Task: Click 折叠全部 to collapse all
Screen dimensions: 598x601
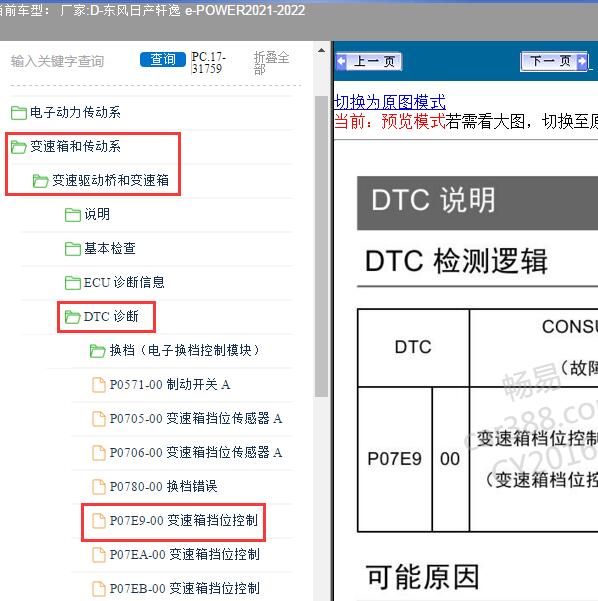Action: tap(271, 62)
